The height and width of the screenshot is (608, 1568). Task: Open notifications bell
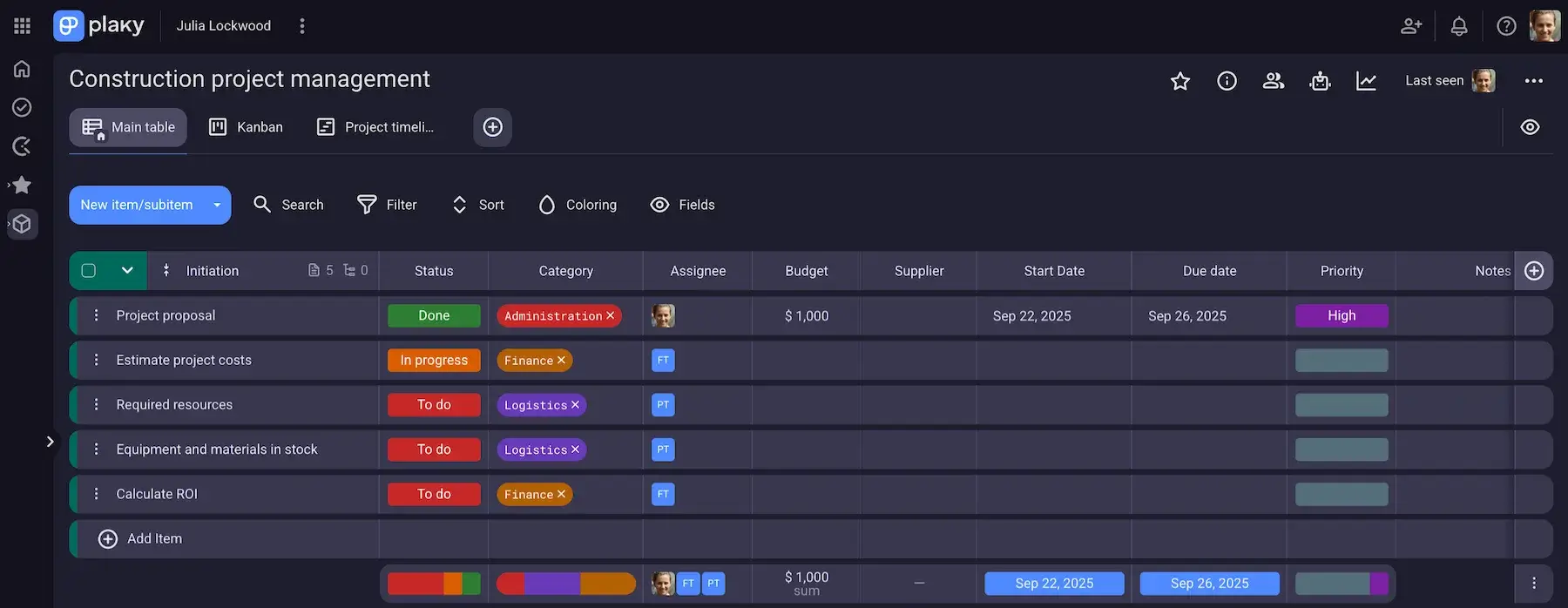pos(1459,26)
